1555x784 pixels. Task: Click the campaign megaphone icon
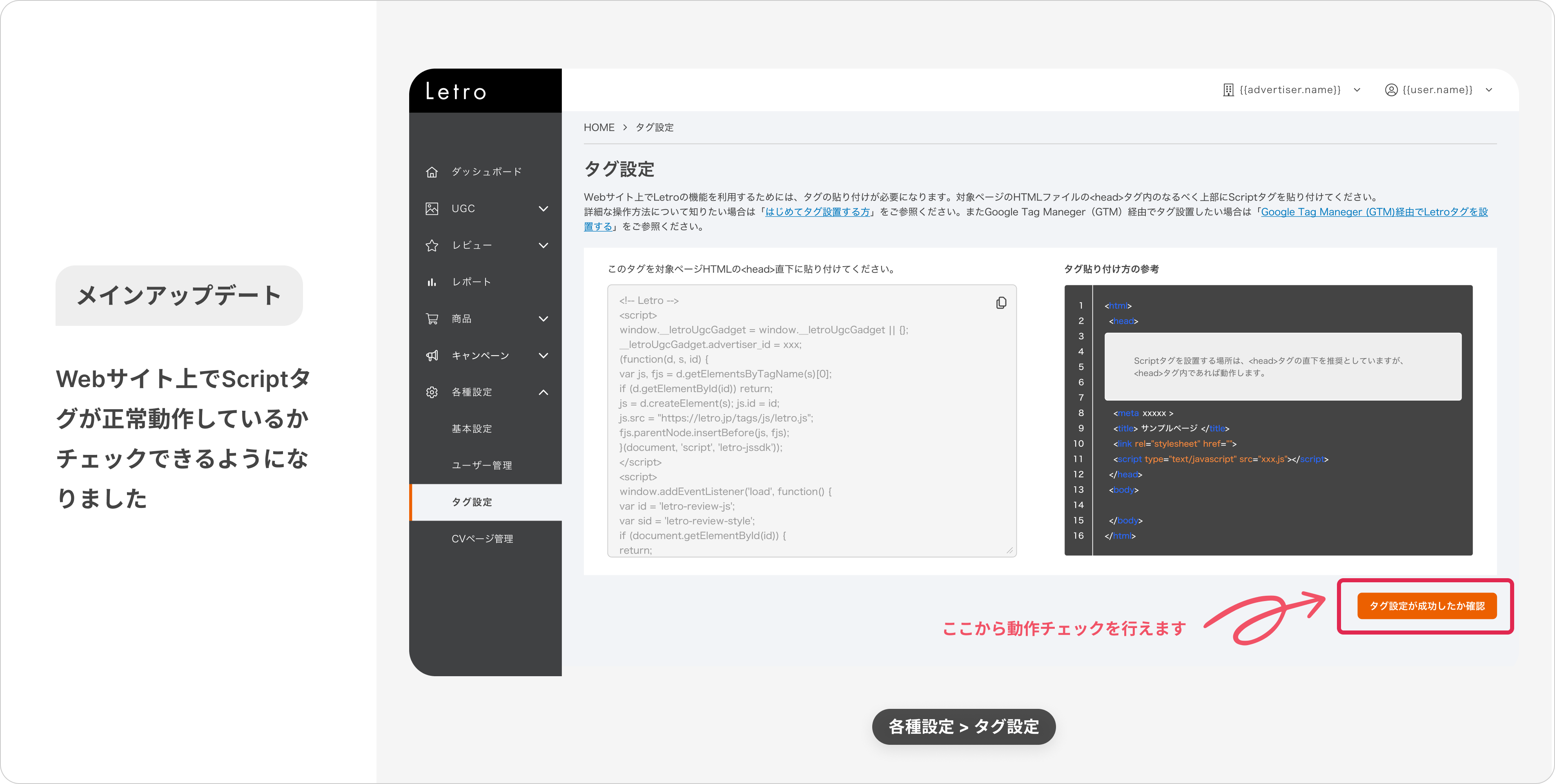(x=432, y=356)
